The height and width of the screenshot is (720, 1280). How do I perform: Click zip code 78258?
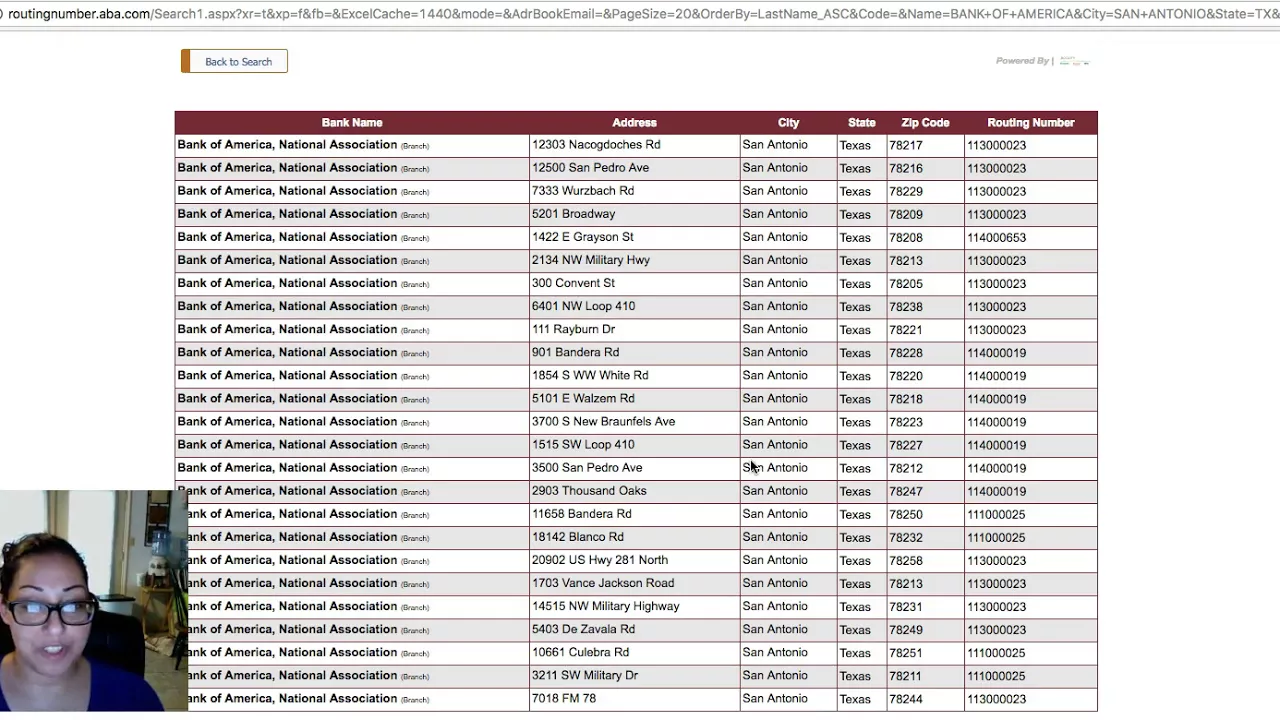coord(906,561)
